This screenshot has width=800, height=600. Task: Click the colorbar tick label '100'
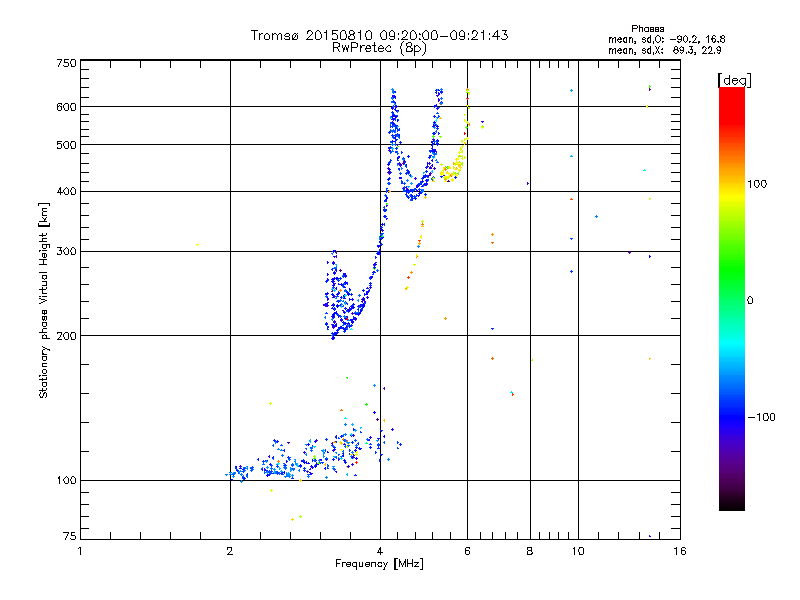(757, 184)
